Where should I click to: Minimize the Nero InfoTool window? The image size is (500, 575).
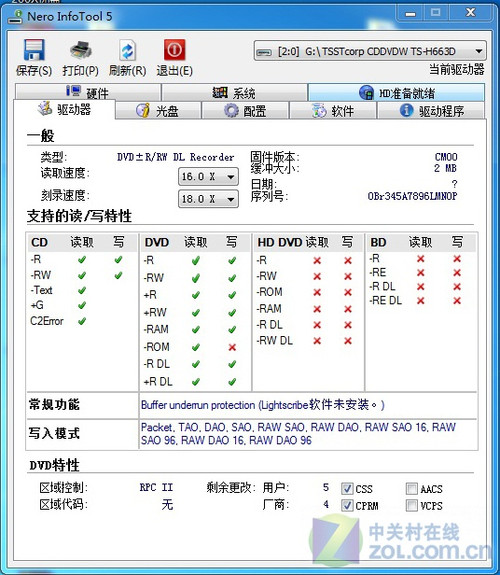coord(410,14)
